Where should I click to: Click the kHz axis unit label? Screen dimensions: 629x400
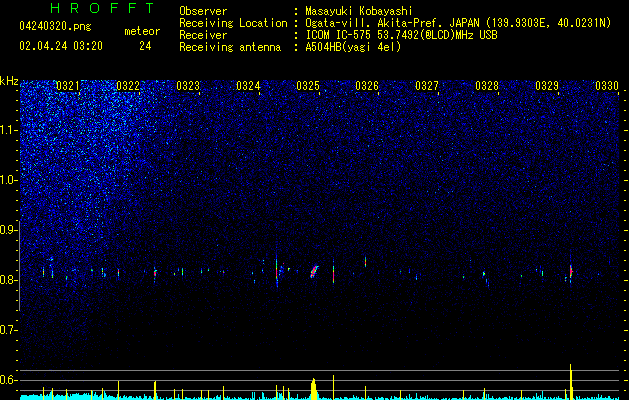coord(9,81)
